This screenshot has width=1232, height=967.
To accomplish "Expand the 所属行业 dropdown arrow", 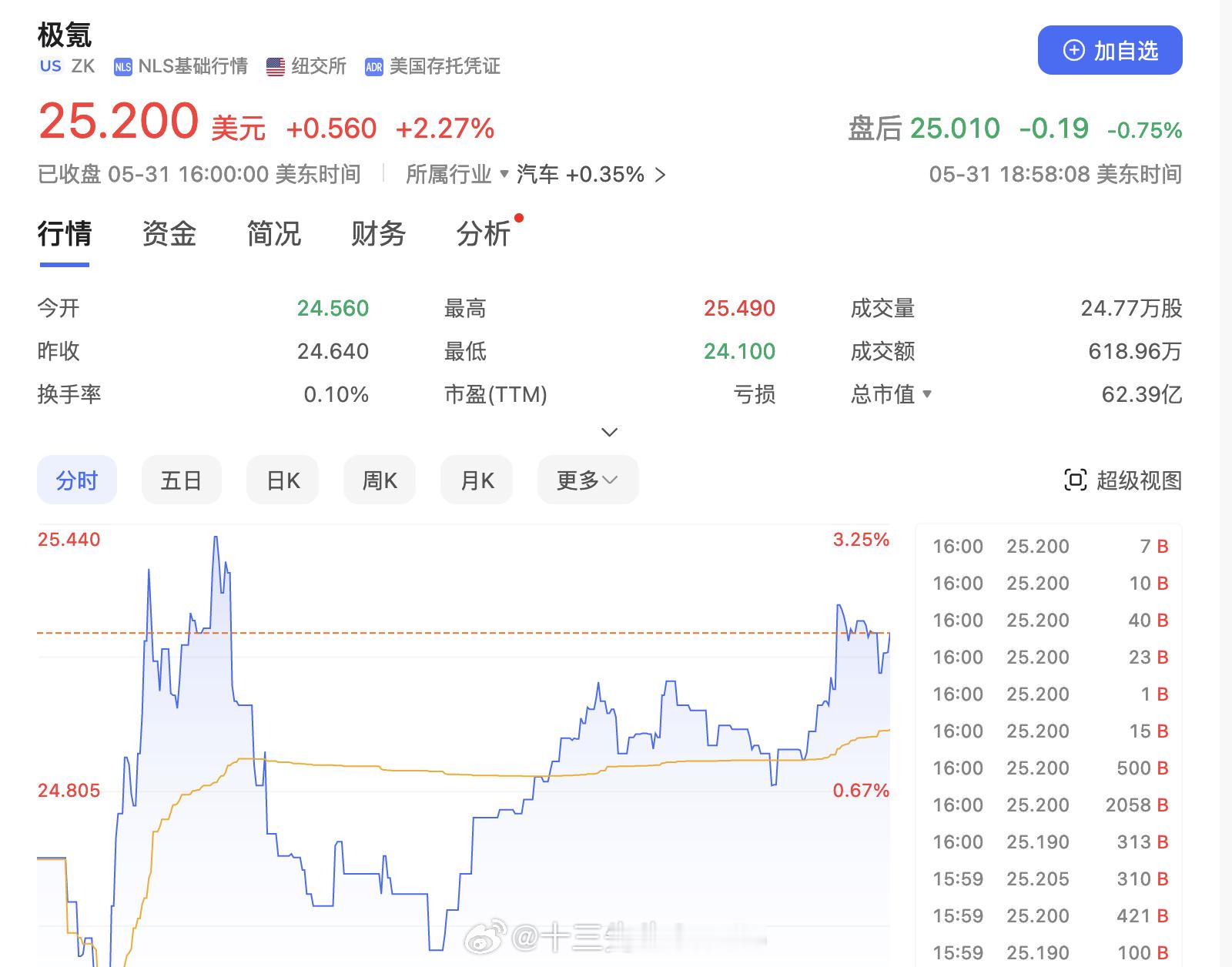I will coord(504,174).
